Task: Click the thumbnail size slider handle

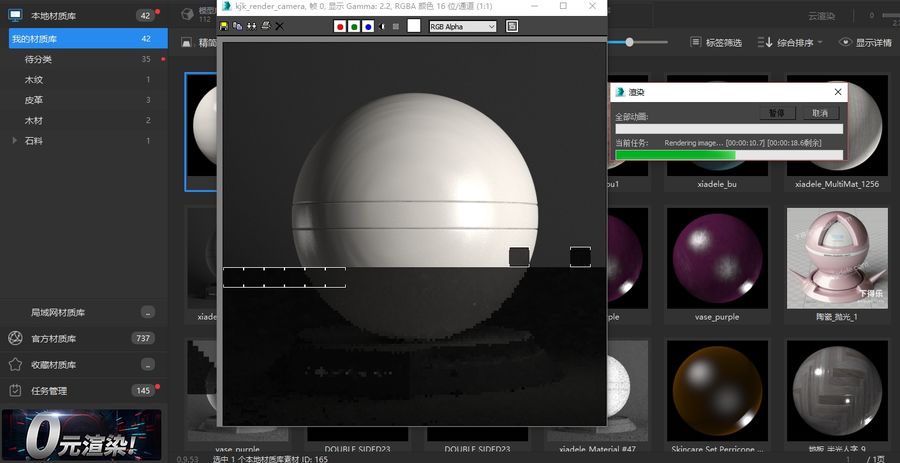Action: tap(630, 42)
